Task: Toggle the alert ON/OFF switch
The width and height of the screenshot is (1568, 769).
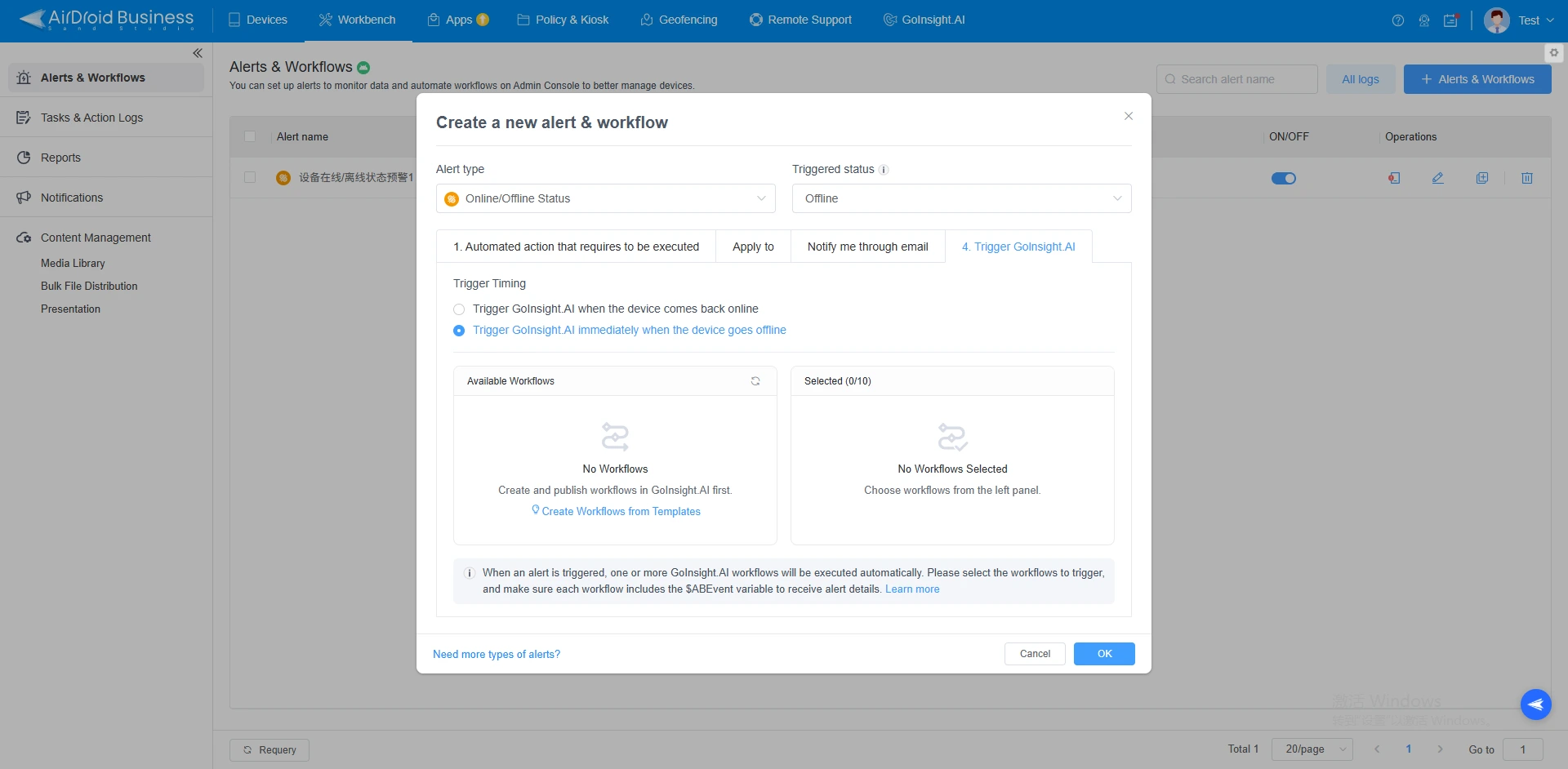Action: point(1284,178)
